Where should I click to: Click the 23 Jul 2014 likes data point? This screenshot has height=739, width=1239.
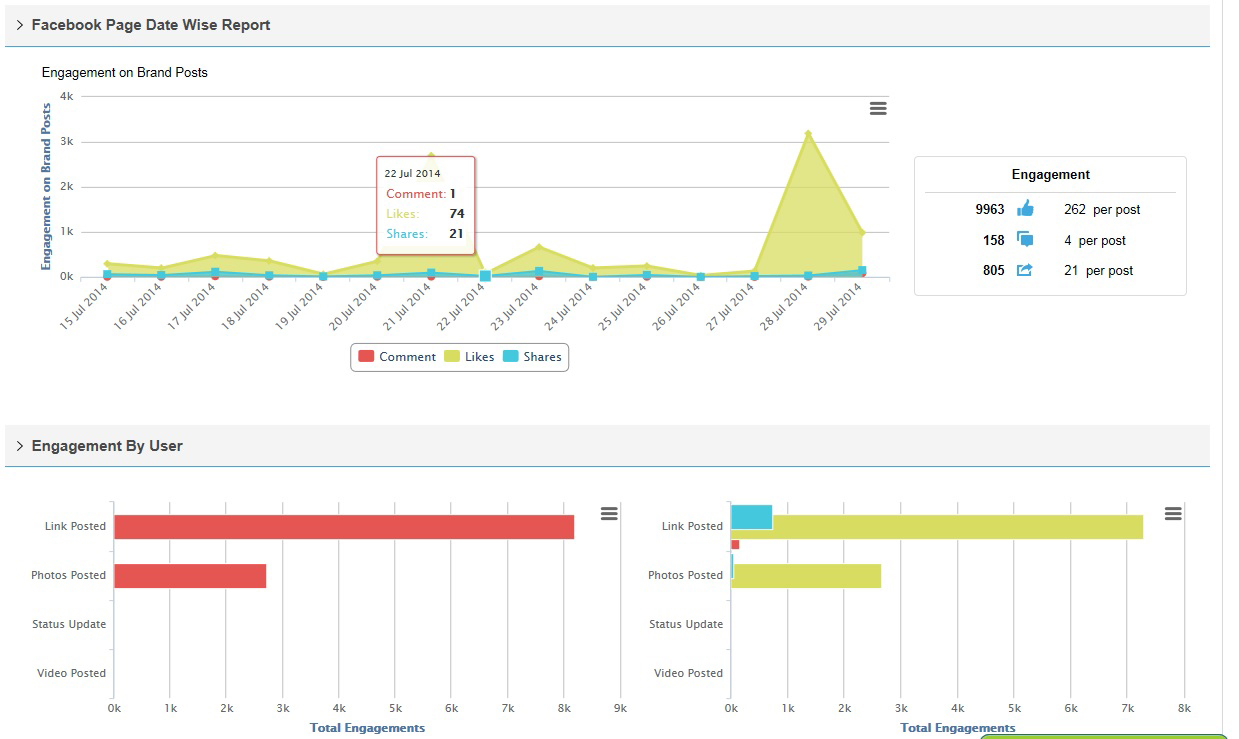tap(539, 246)
